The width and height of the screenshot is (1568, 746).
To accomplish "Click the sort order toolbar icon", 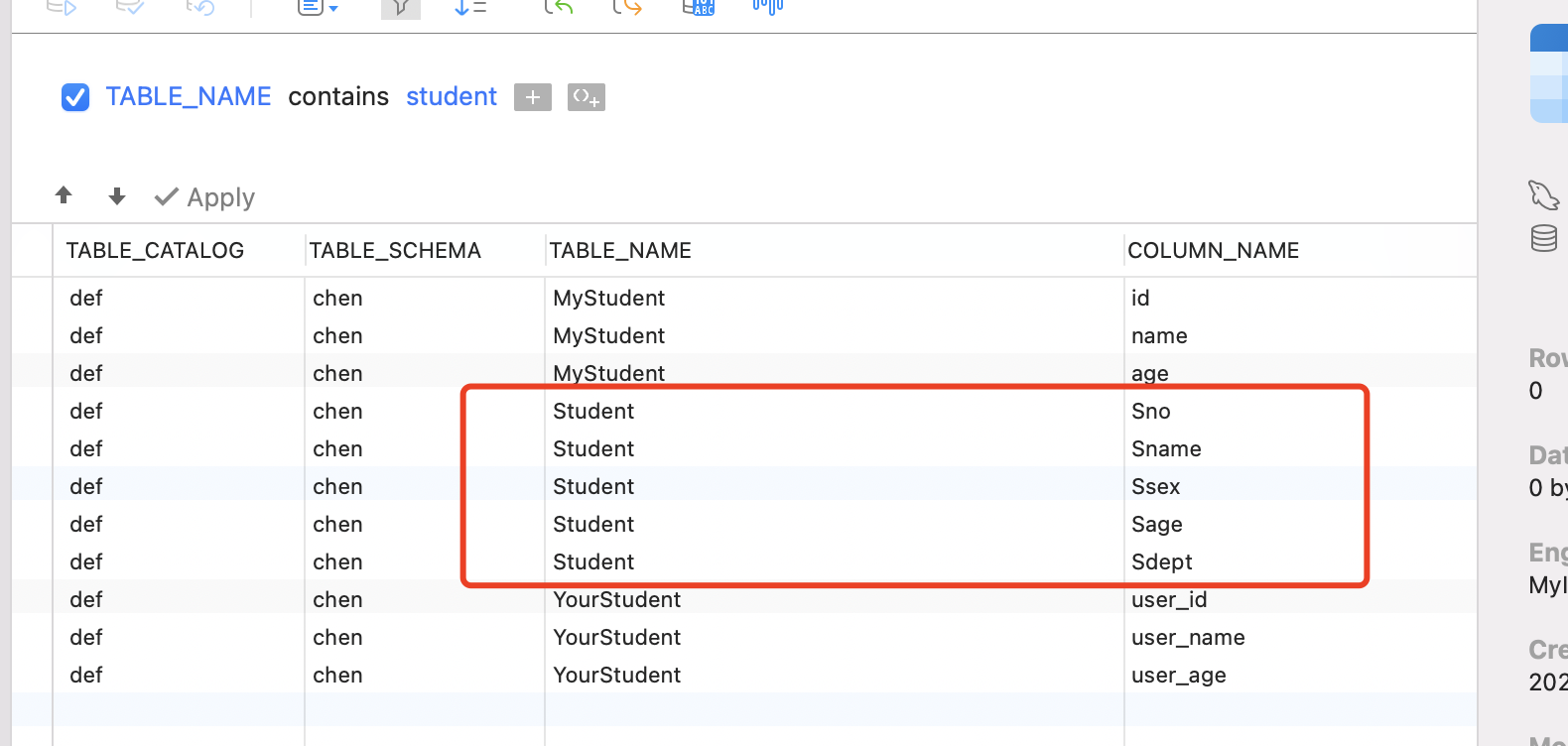I will click(469, 8).
